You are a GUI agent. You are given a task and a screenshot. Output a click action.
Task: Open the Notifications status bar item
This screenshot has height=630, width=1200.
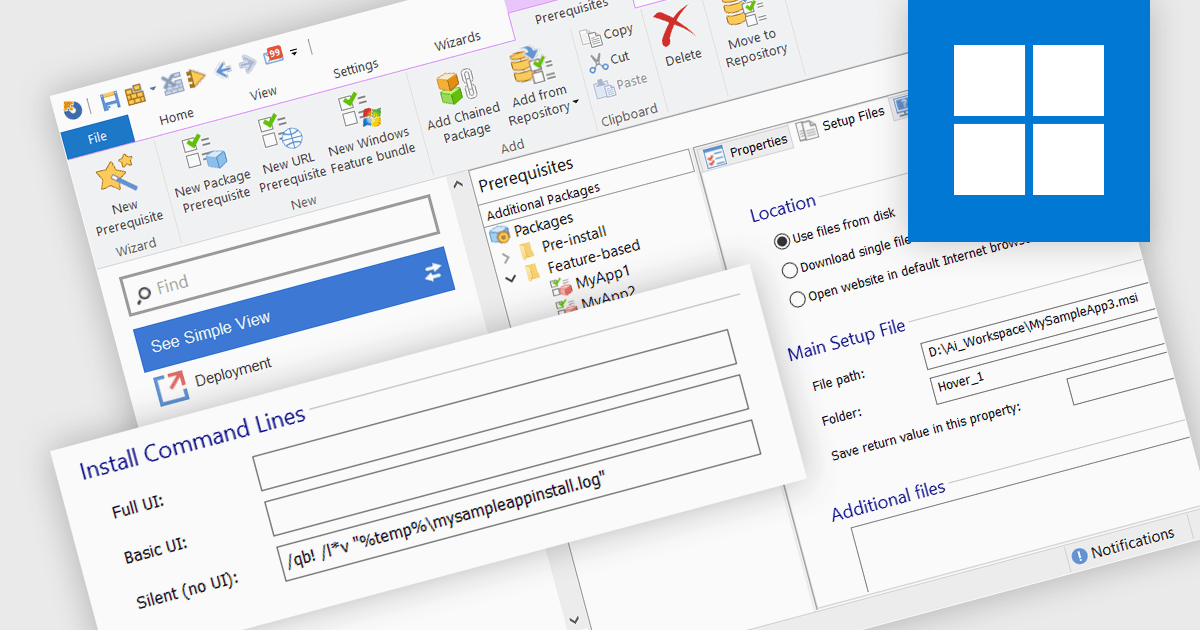click(x=1121, y=544)
